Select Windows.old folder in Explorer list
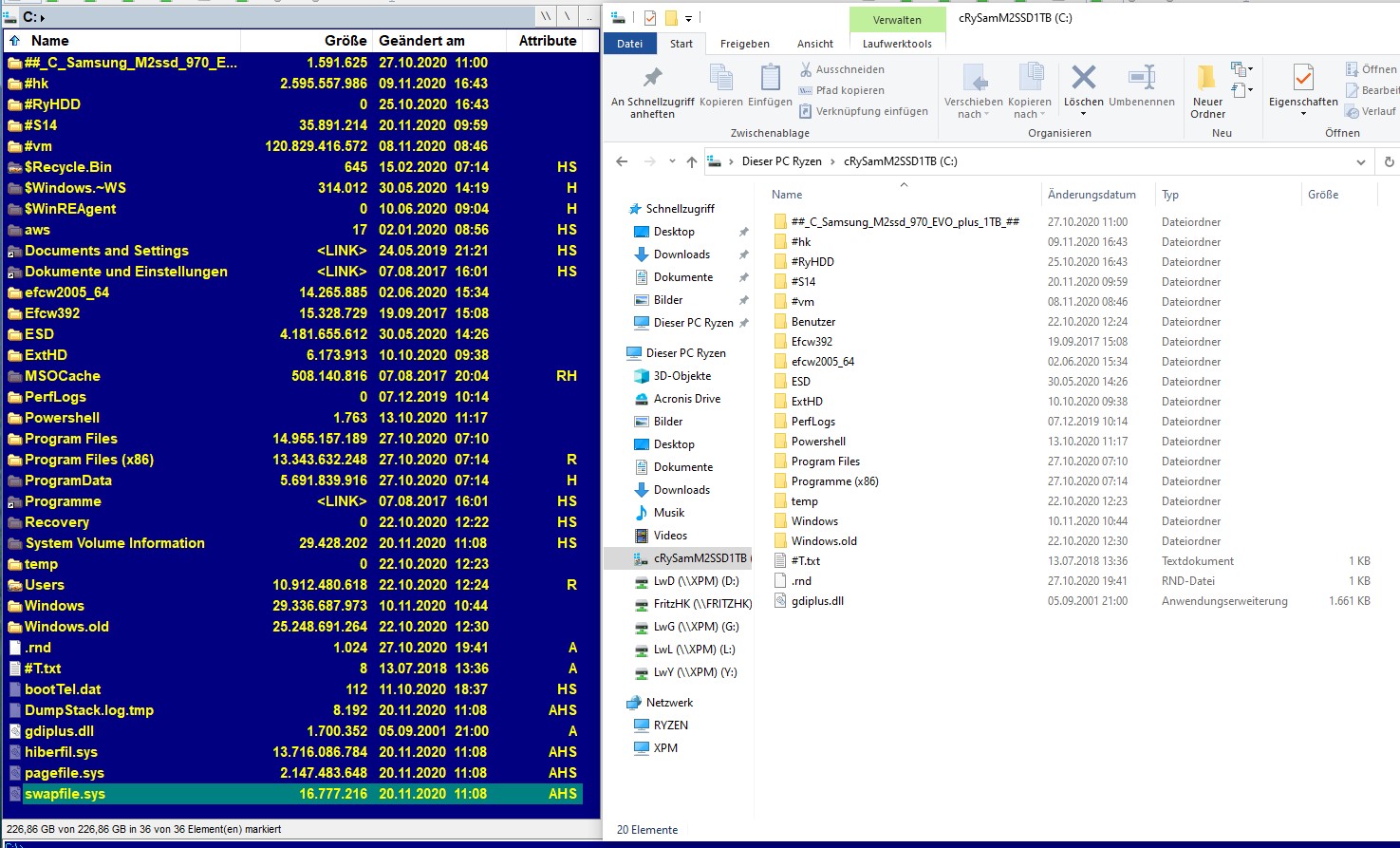Image resolution: width=1400 pixels, height=848 pixels. (x=824, y=541)
